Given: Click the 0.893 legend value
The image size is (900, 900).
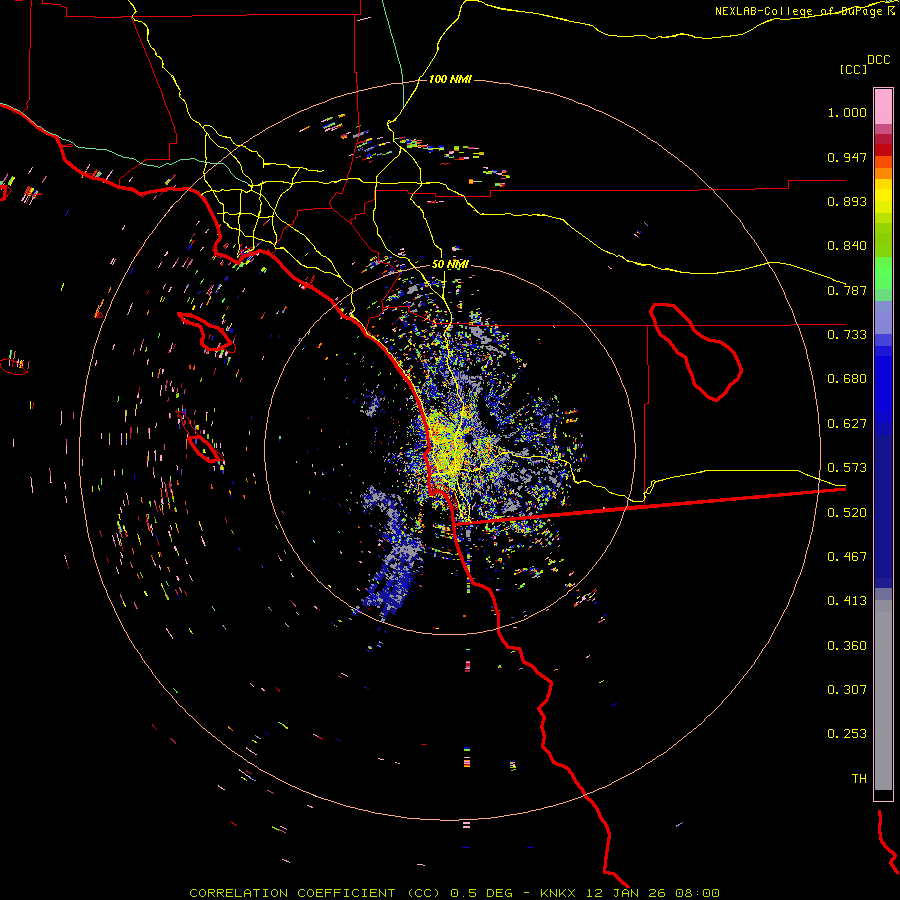Looking at the screenshot, I should coord(847,201).
